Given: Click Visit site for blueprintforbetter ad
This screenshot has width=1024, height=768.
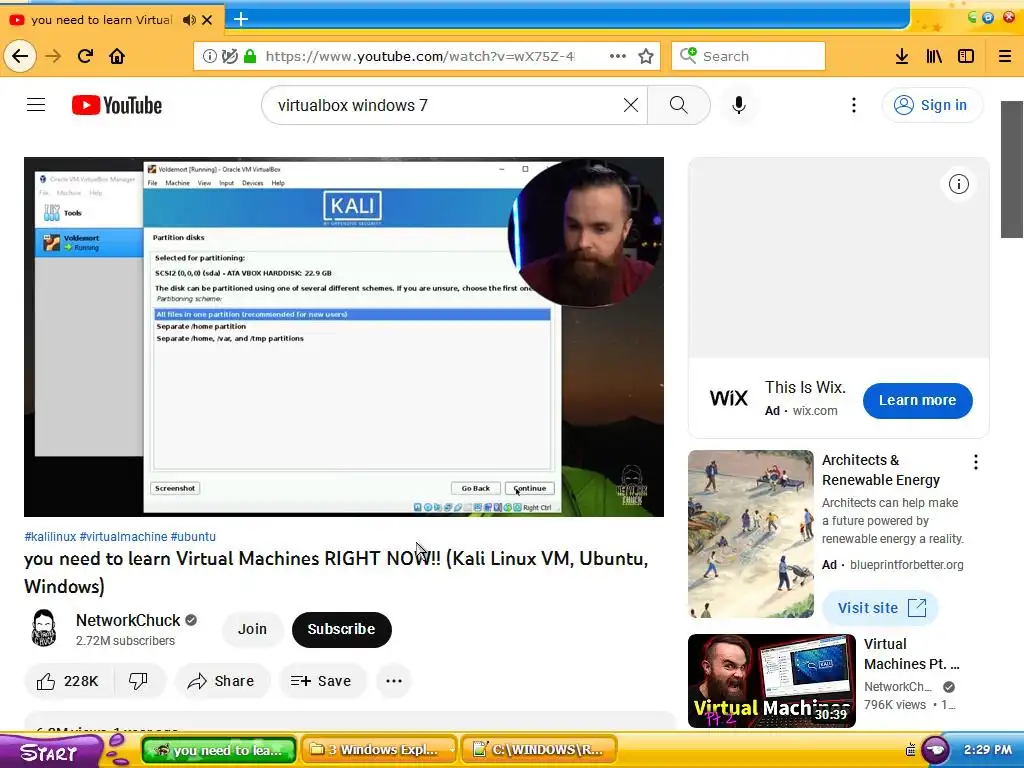Looking at the screenshot, I should click(880, 608).
